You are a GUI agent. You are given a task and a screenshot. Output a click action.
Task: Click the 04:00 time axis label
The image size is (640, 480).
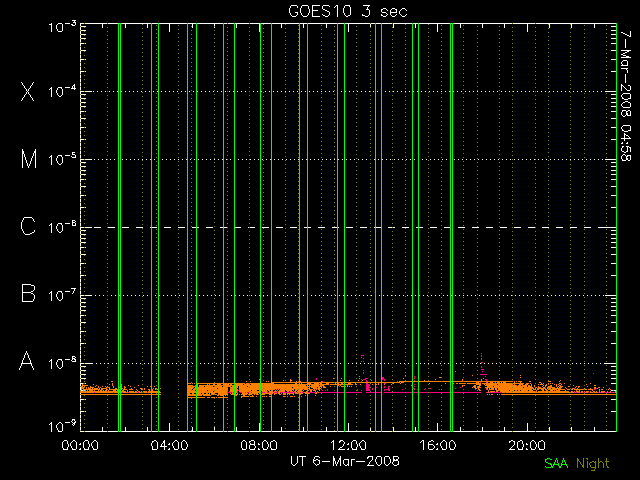(x=169, y=444)
